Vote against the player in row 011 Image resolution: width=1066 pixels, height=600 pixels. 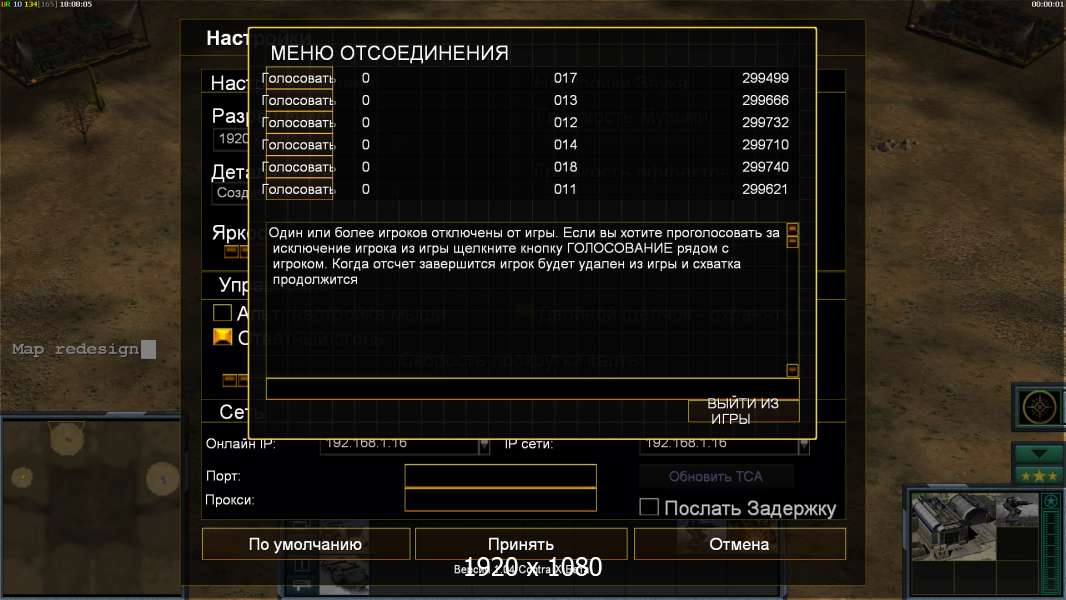tap(298, 190)
